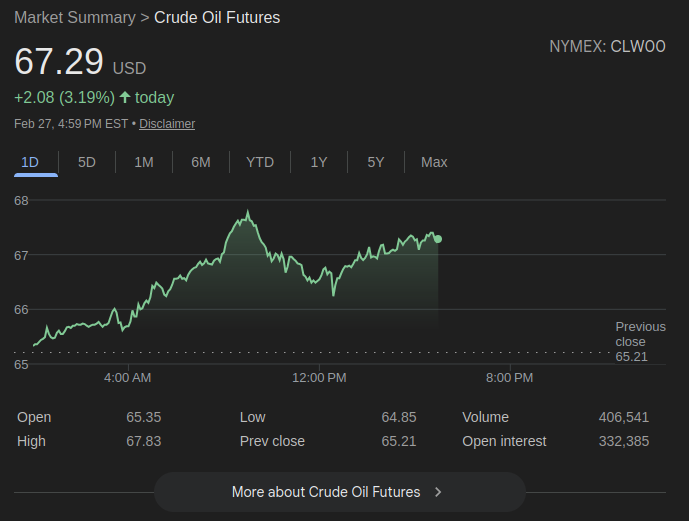Click the green current-price dot on chart
This screenshot has height=521, width=689.
click(x=438, y=239)
